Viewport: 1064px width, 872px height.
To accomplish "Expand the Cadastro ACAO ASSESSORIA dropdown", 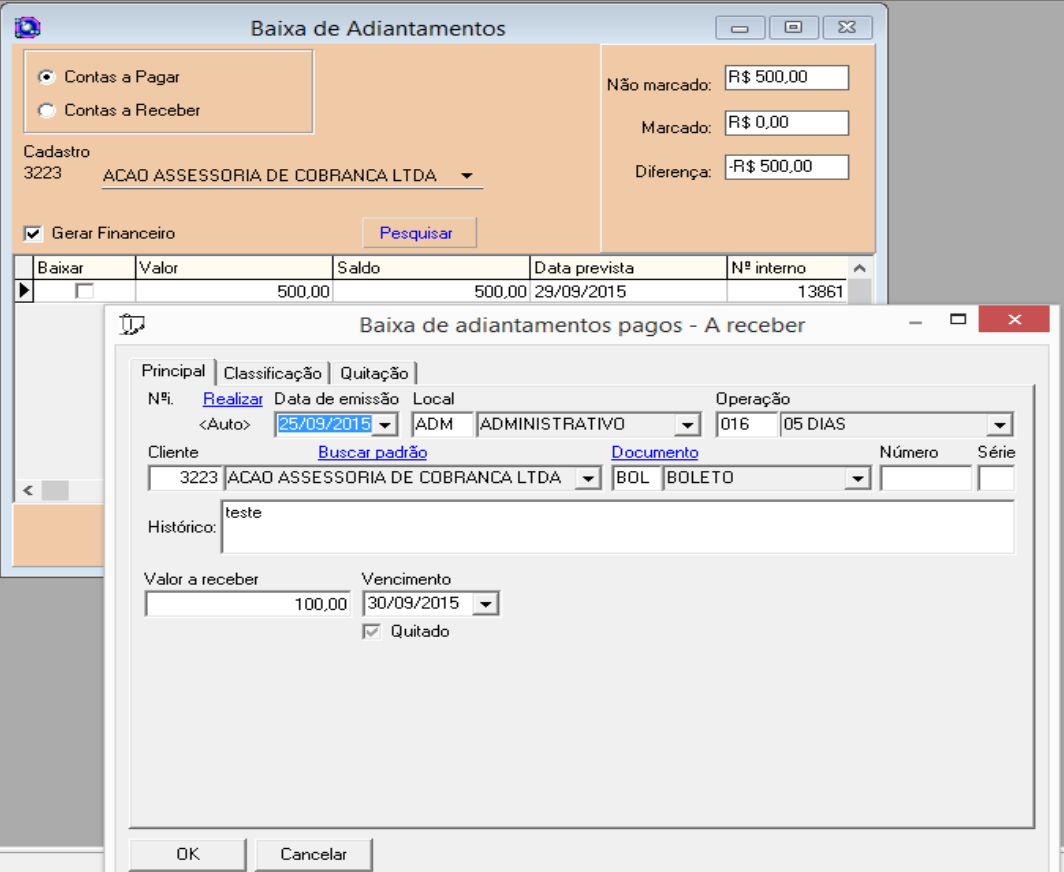I will 466,176.
